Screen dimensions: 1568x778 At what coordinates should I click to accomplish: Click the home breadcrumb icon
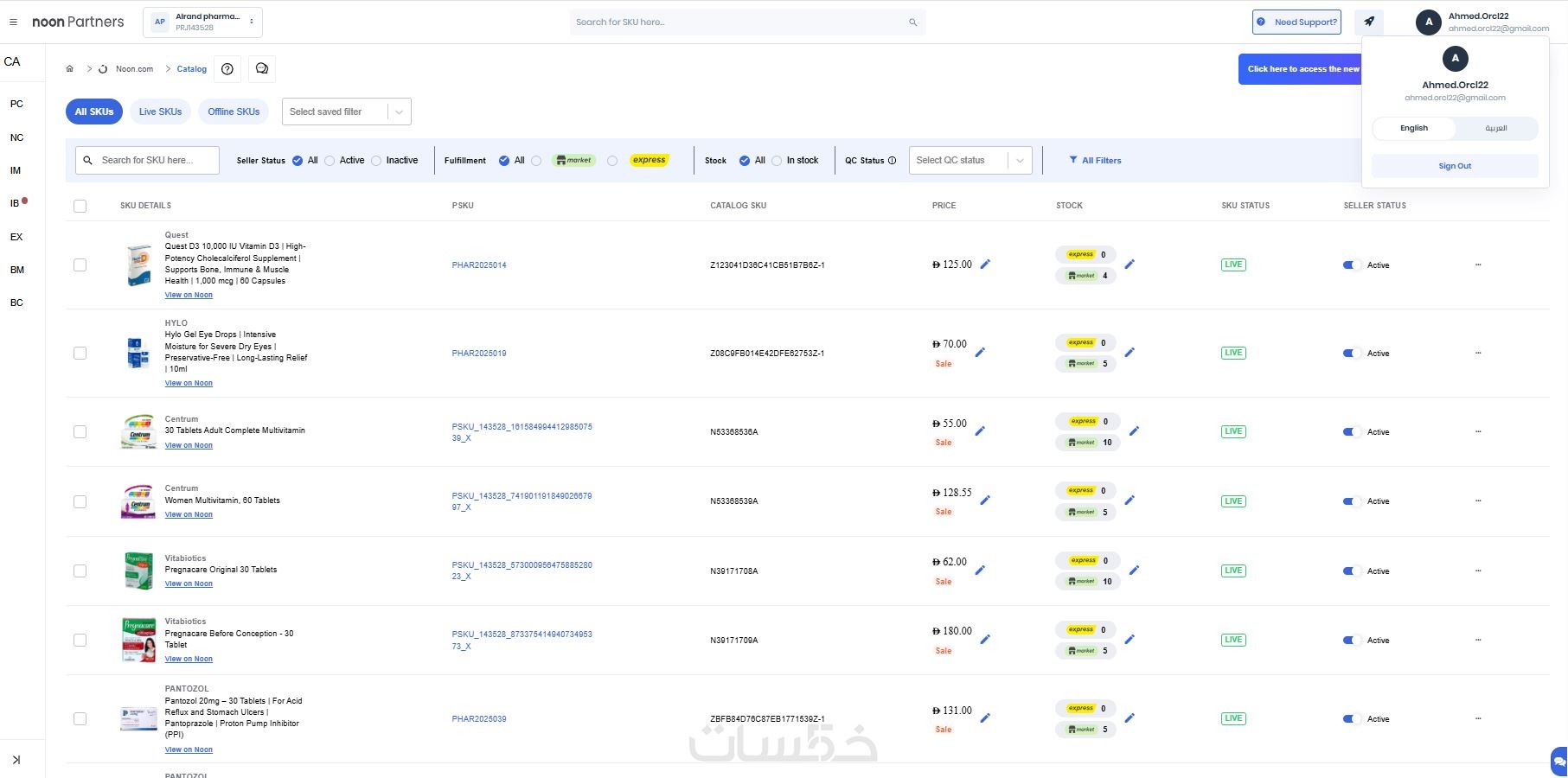point(70,69)
